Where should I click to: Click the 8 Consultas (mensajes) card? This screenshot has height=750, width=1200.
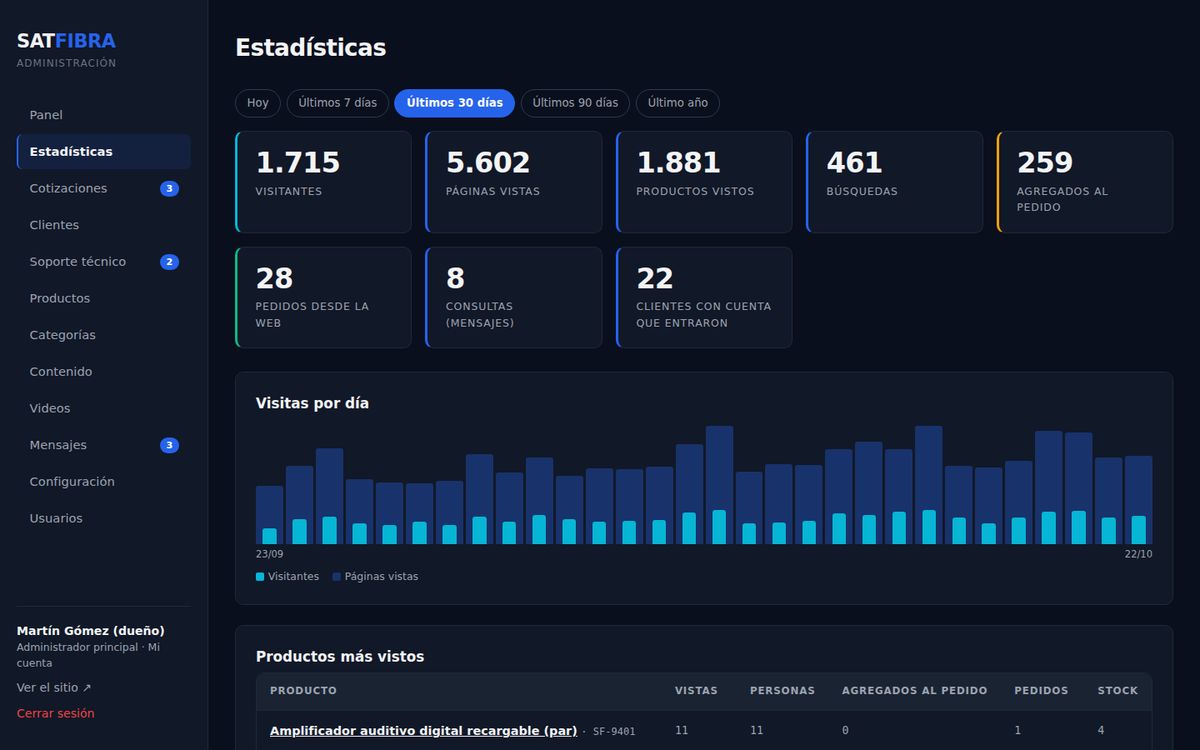[514, 298]
